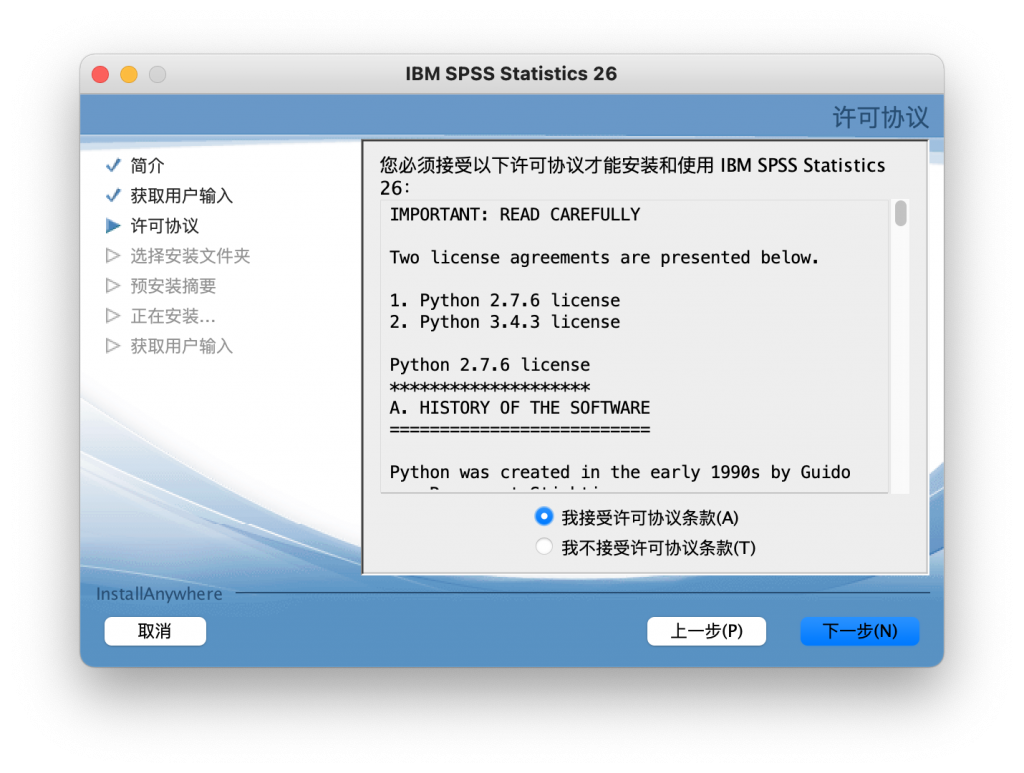The height and width of the screenshot is (773, 1024).
Task: Close the IBM SPSS Statistics 26 window
Action: [101, 74]
